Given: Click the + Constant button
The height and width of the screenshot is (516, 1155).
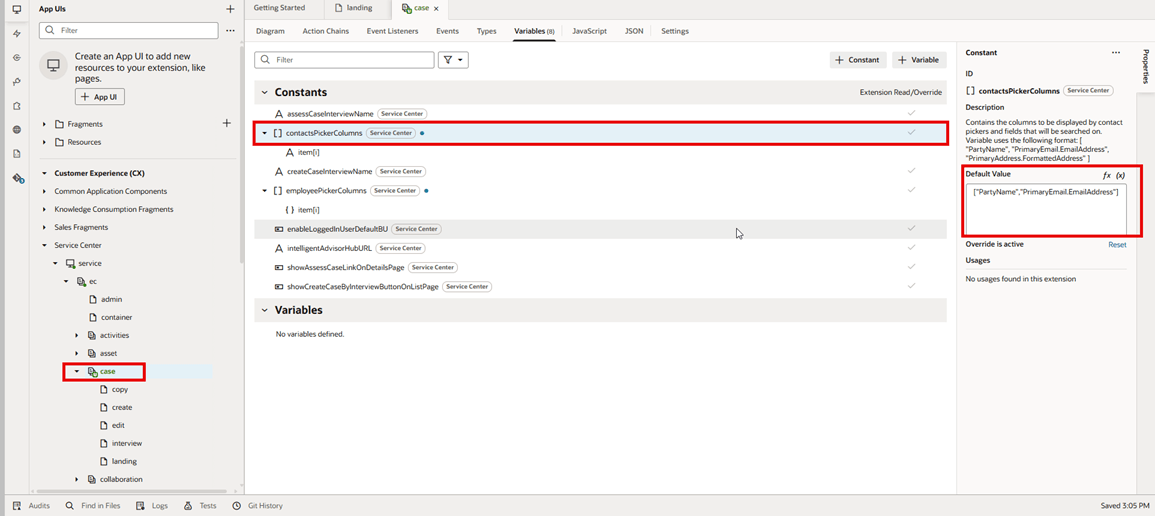Looking at the screenshot, I should pos(858,60).
